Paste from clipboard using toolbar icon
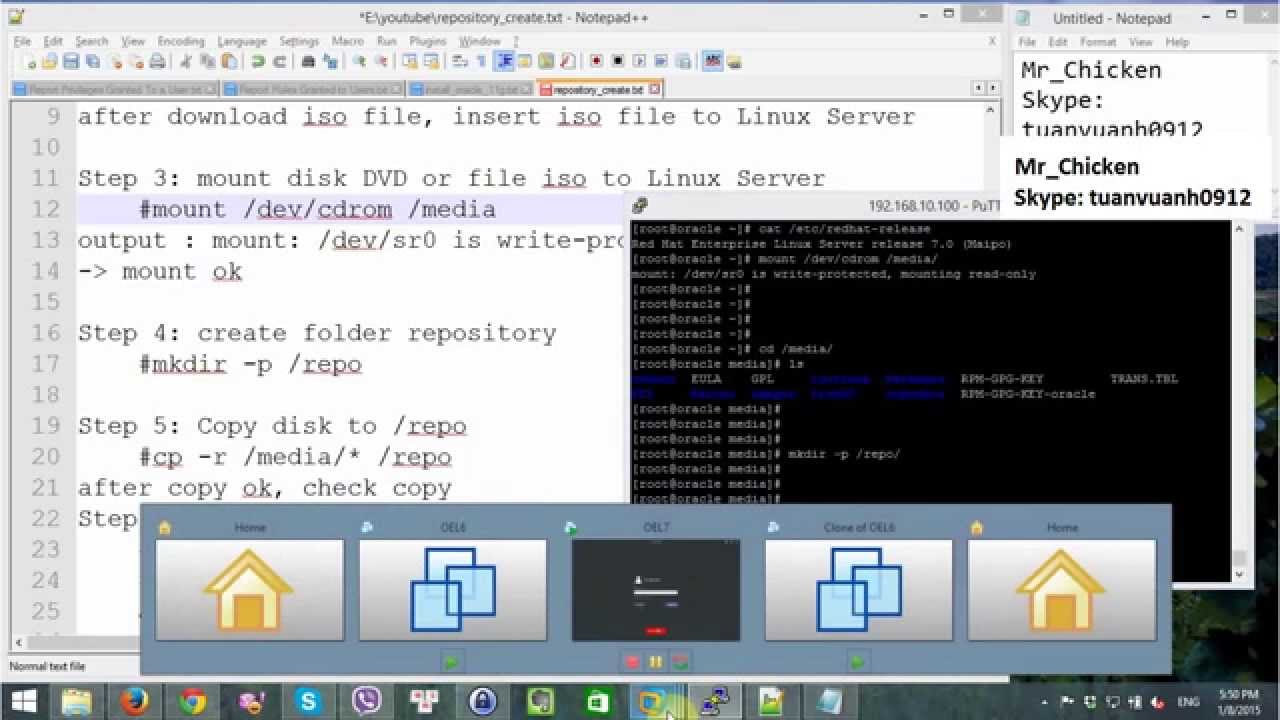Image resolution: width=1280 pixels, height=720 pixels. click(228, 61)
